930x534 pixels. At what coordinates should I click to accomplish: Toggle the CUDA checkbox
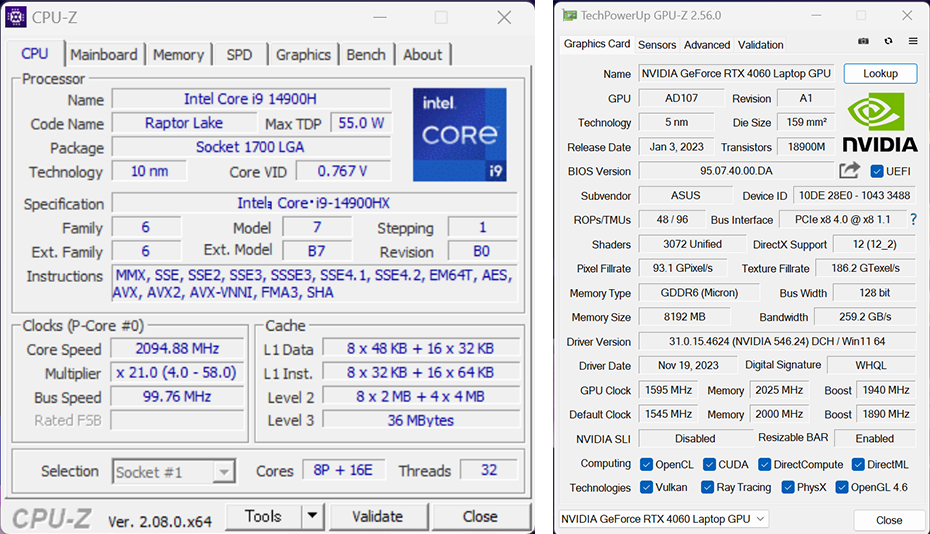[x=709, y=464]
